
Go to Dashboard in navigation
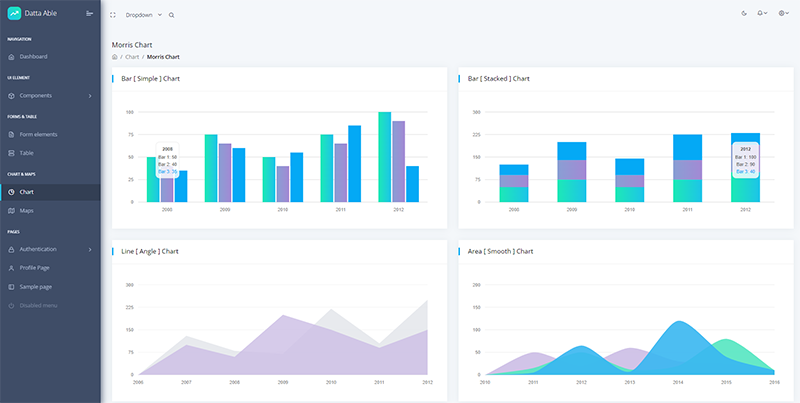point(50,57)
